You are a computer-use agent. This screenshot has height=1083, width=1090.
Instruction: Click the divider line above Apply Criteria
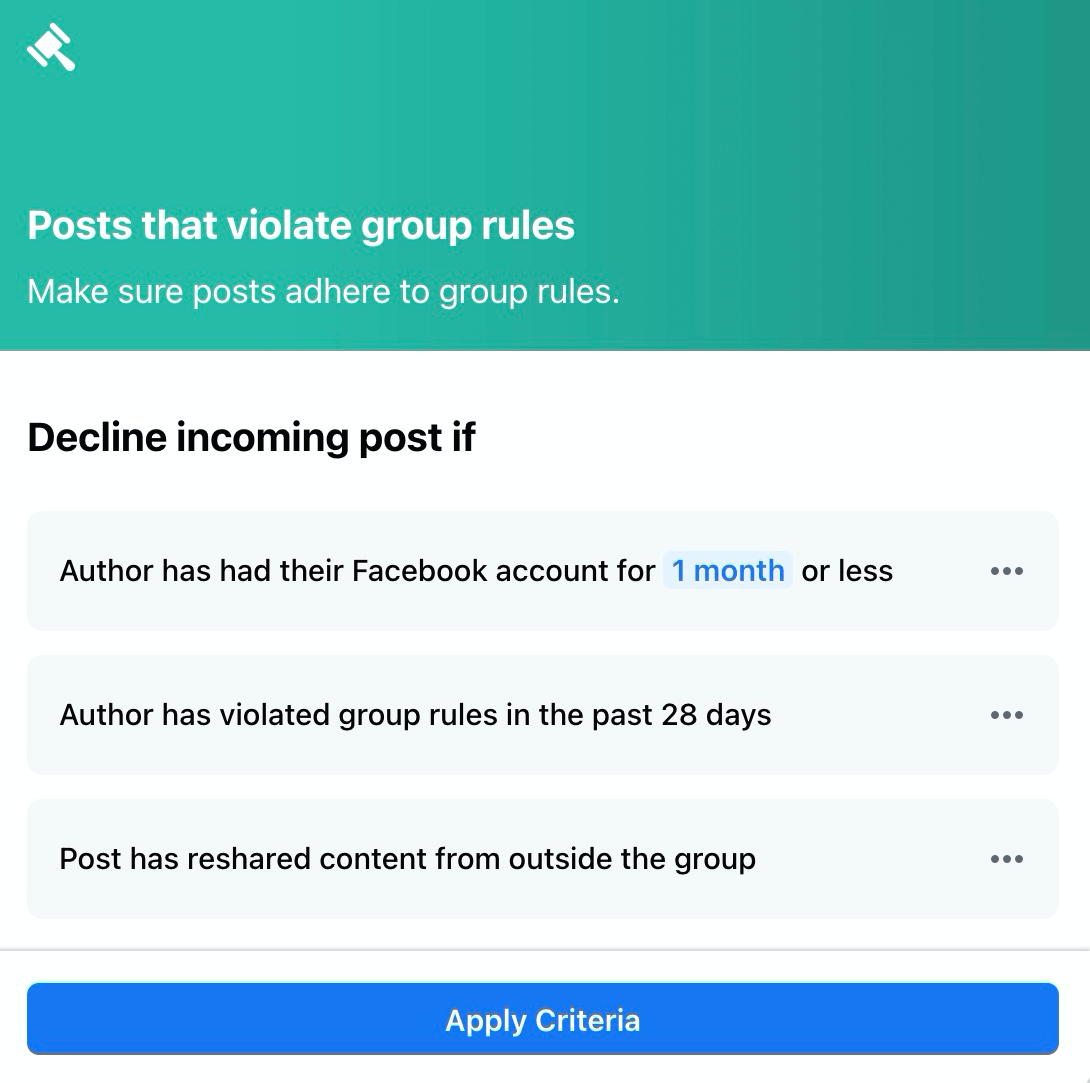coord(545,950)
